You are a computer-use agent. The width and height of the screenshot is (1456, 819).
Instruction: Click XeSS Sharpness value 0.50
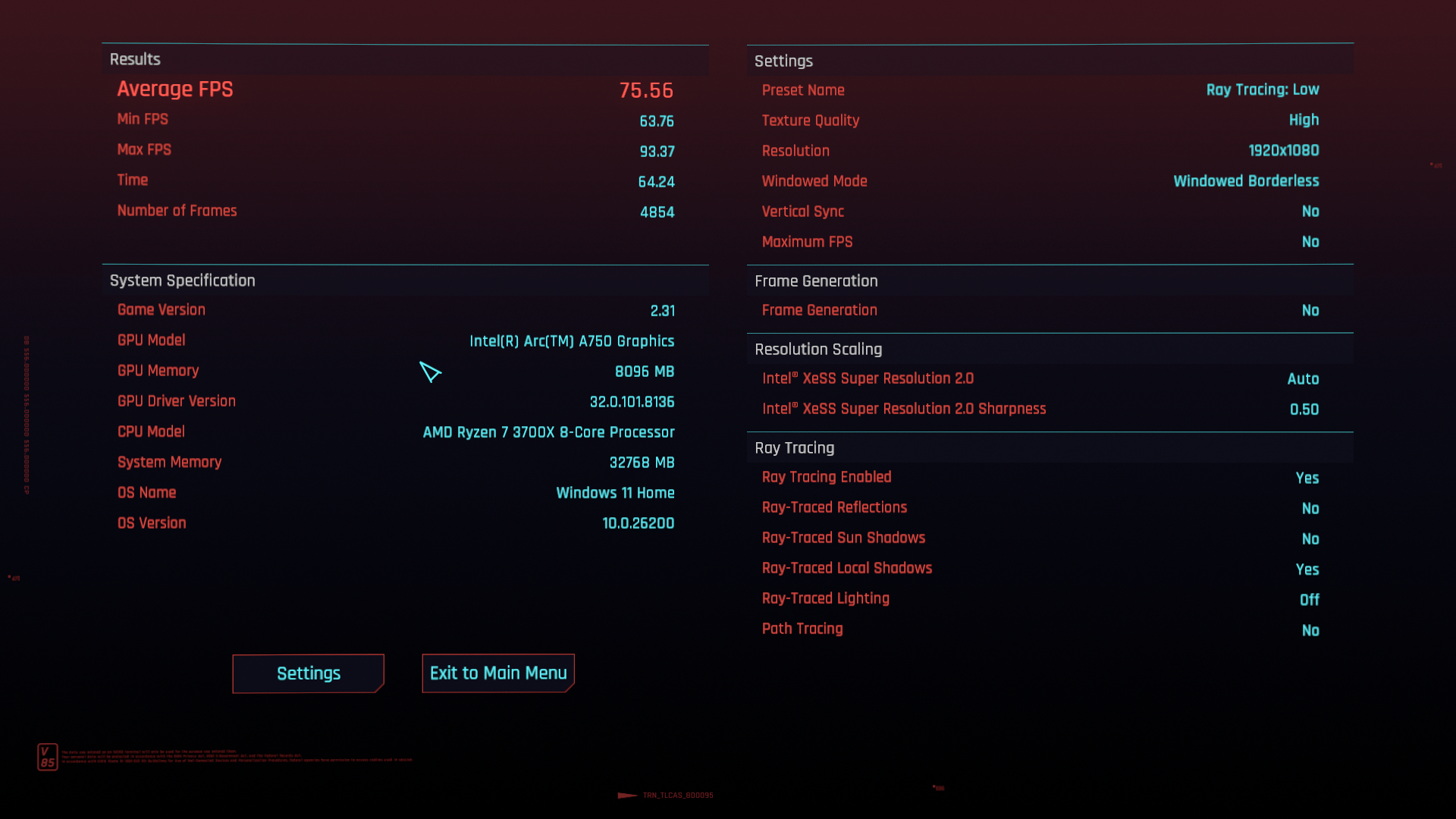1304,409
